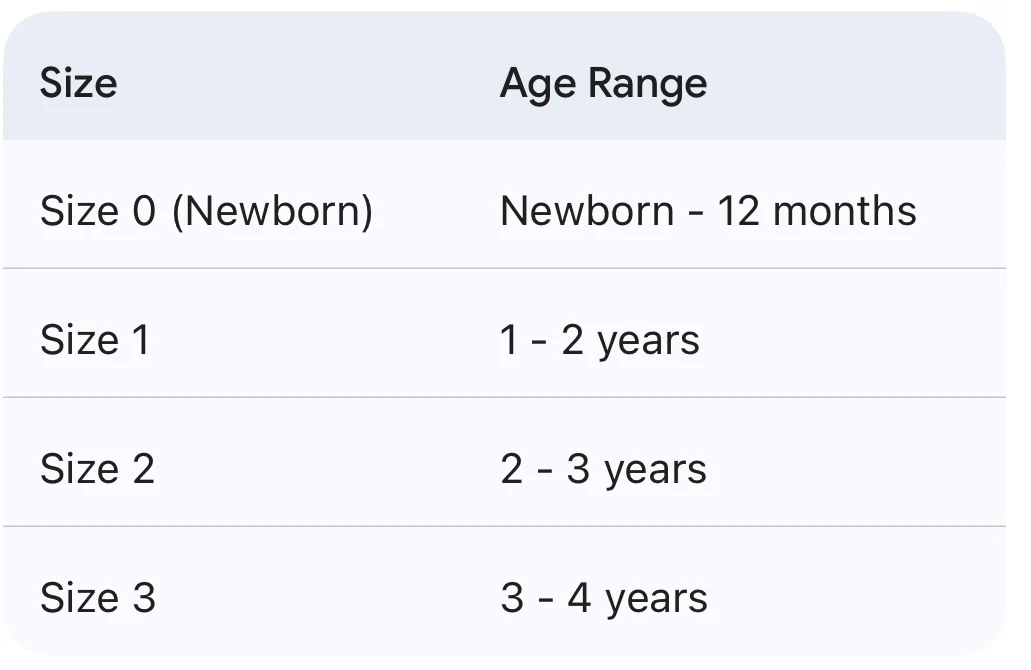Select the Size 0 (Newborn) cell

[x=206, y=212]
